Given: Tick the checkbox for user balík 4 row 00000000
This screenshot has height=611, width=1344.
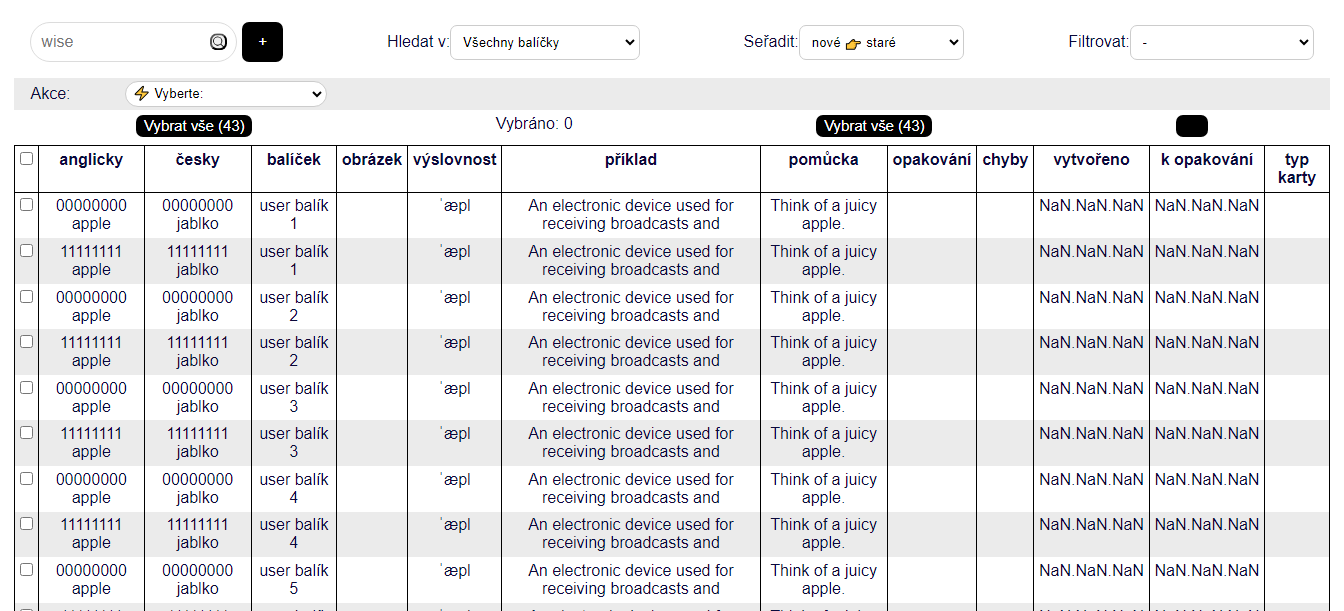Looking at the screenshot, I should 27,479.
